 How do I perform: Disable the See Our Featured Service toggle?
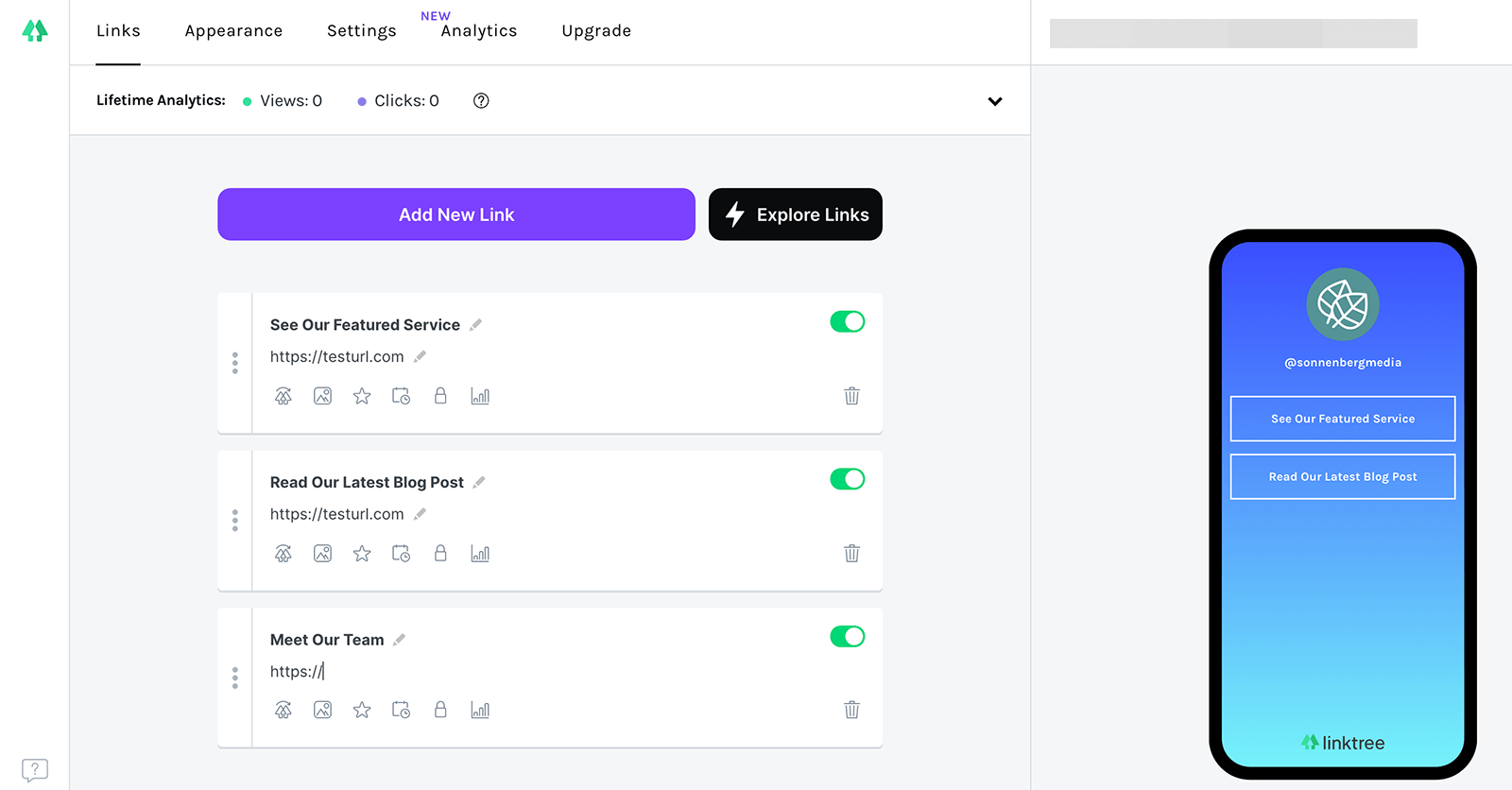[x=848, y=321]
